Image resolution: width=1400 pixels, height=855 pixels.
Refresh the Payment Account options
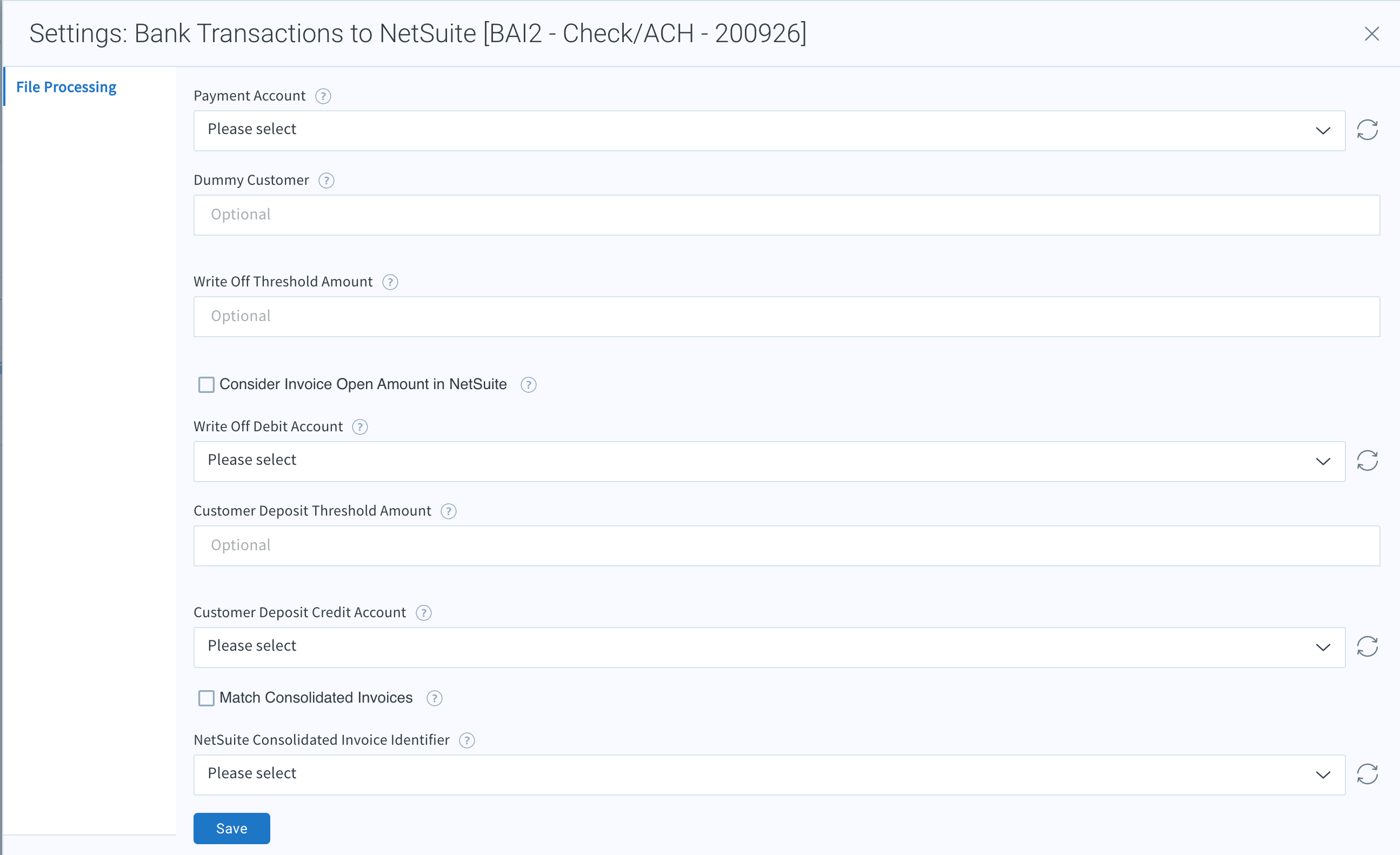(1367, 130)
